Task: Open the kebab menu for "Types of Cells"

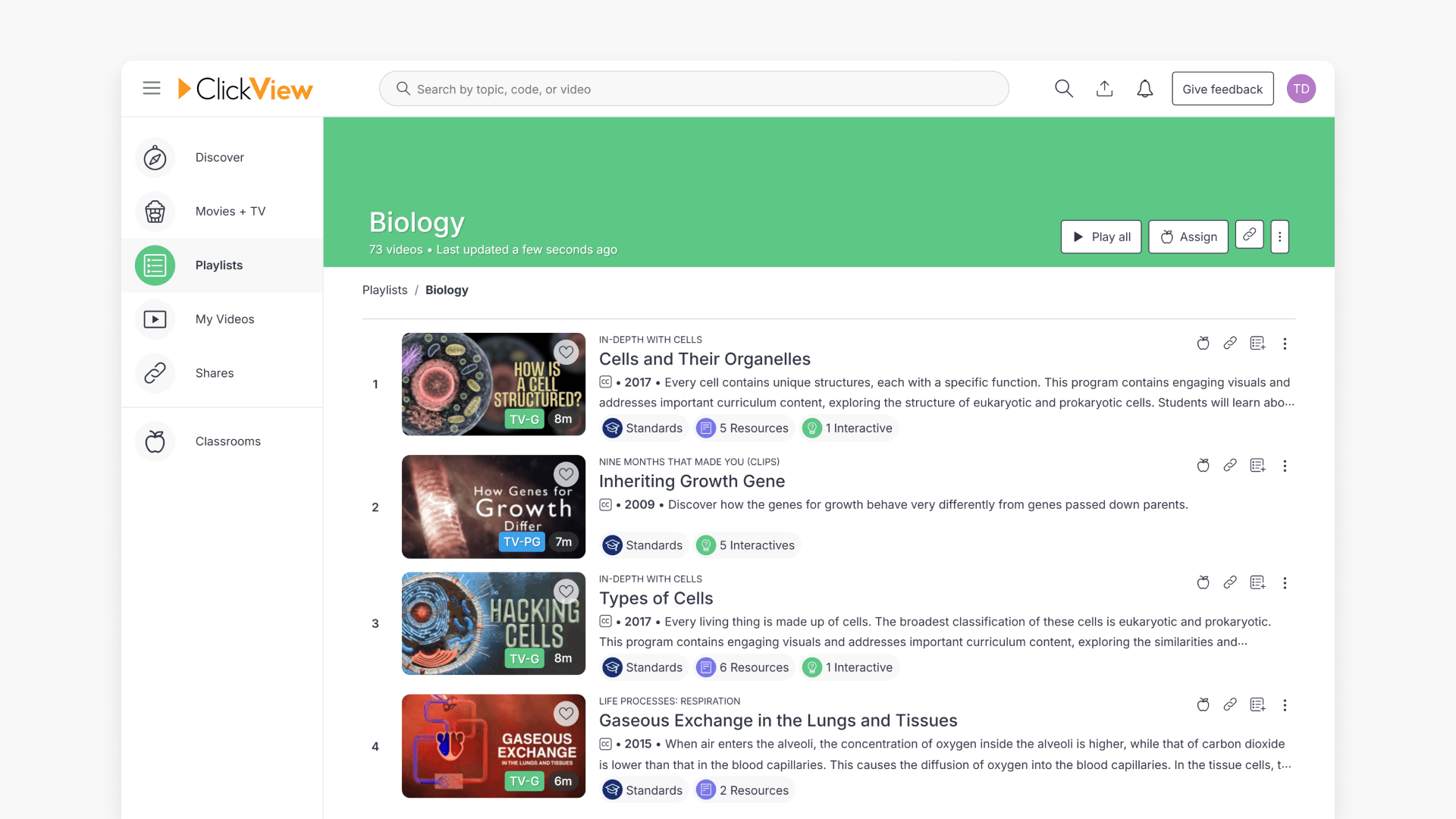Action: (x=1285, y=583)
